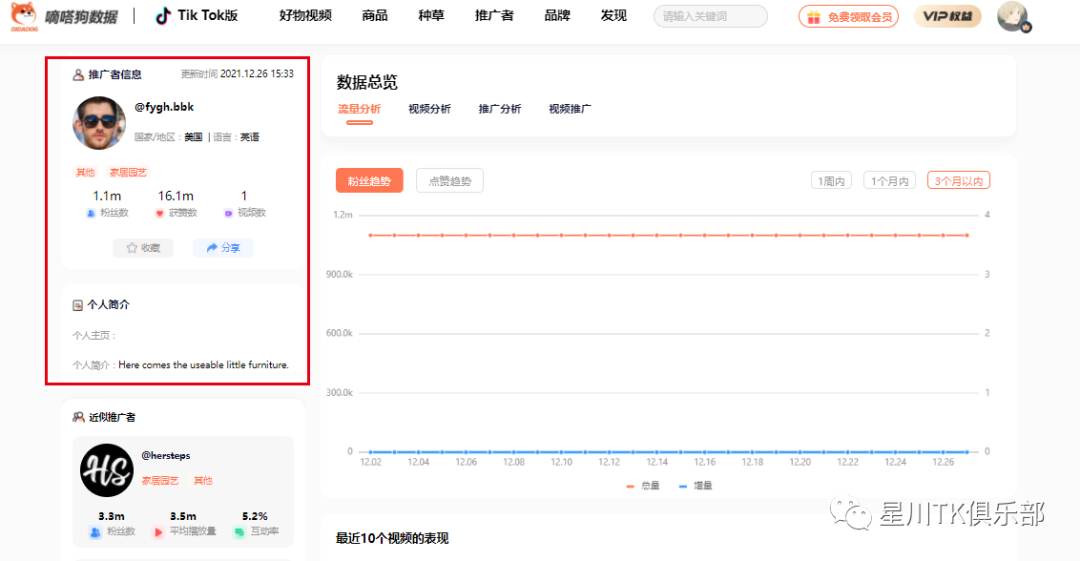Screen dimensions: 1080x561
Task: Open the 品牌 menu item
Action: (x=557, y=15)
